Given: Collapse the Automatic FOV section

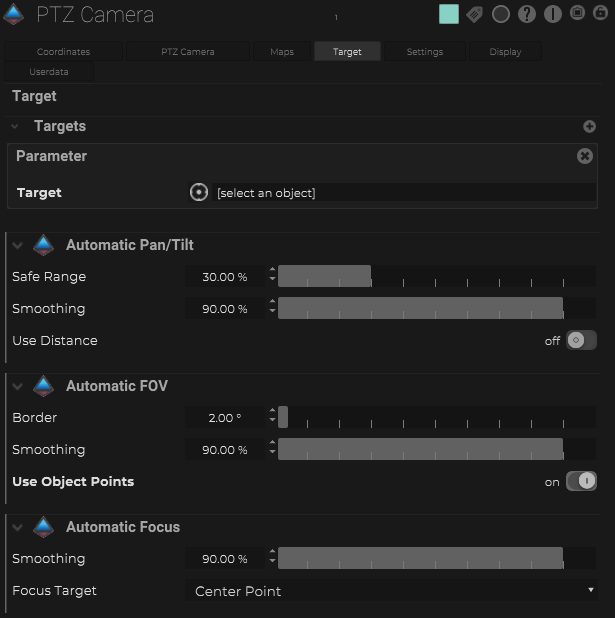Looking at the screenshot, I should tap(17, 386).
